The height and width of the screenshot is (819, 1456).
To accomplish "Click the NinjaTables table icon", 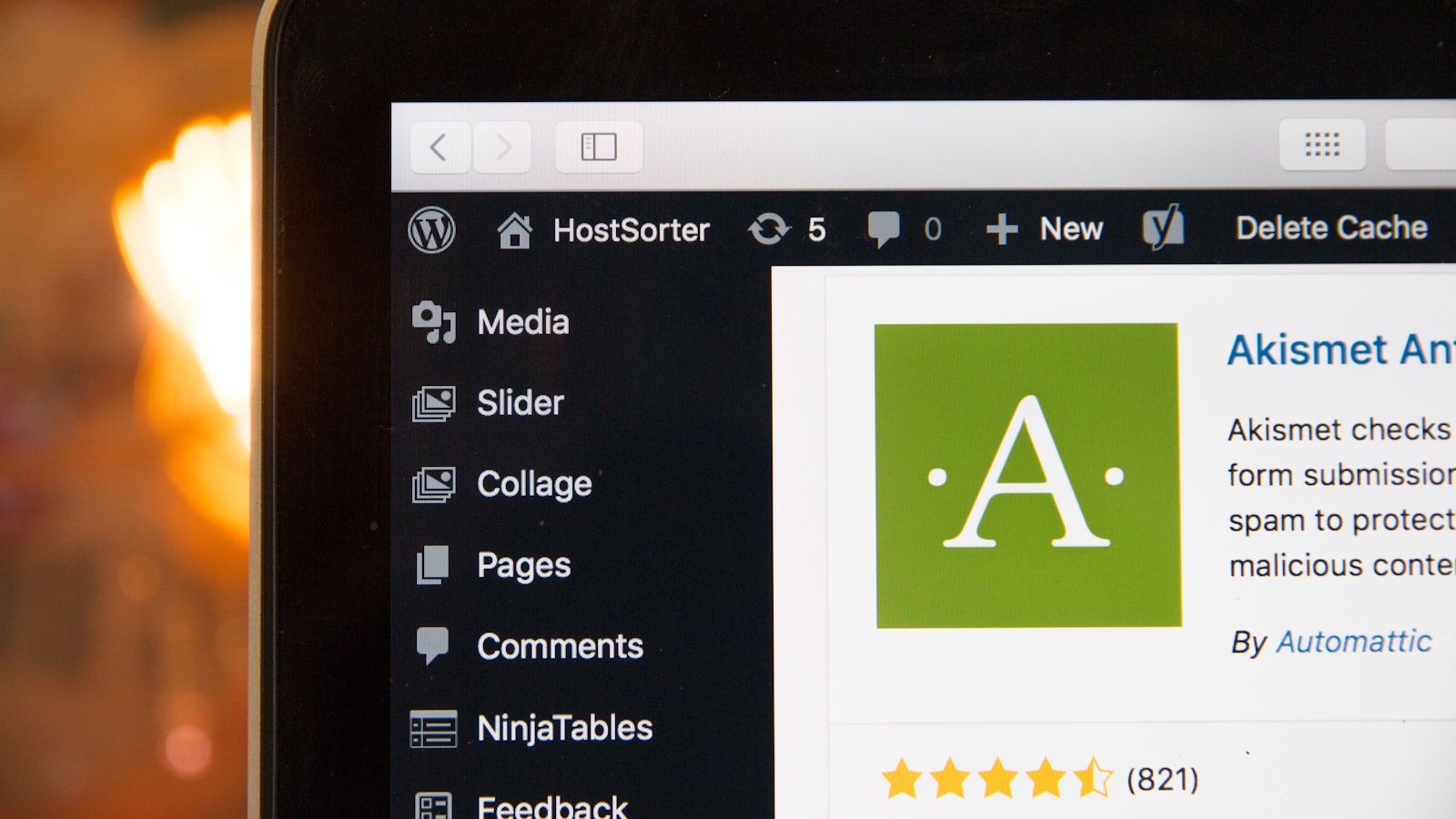I will click(433, 728).
